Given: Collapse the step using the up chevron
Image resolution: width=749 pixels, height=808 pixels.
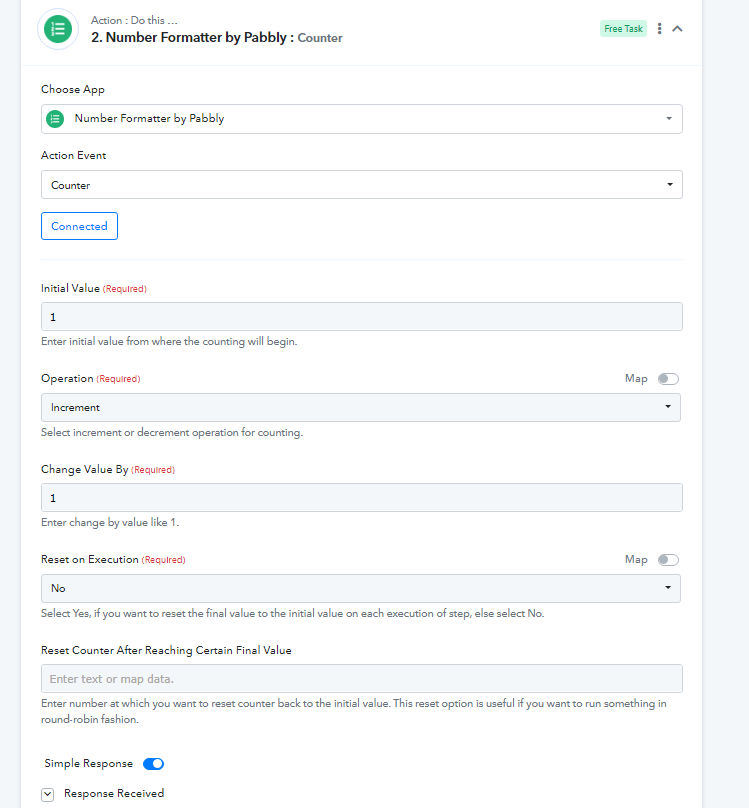Looking at the screenshot, I should (x=677, y=29).
